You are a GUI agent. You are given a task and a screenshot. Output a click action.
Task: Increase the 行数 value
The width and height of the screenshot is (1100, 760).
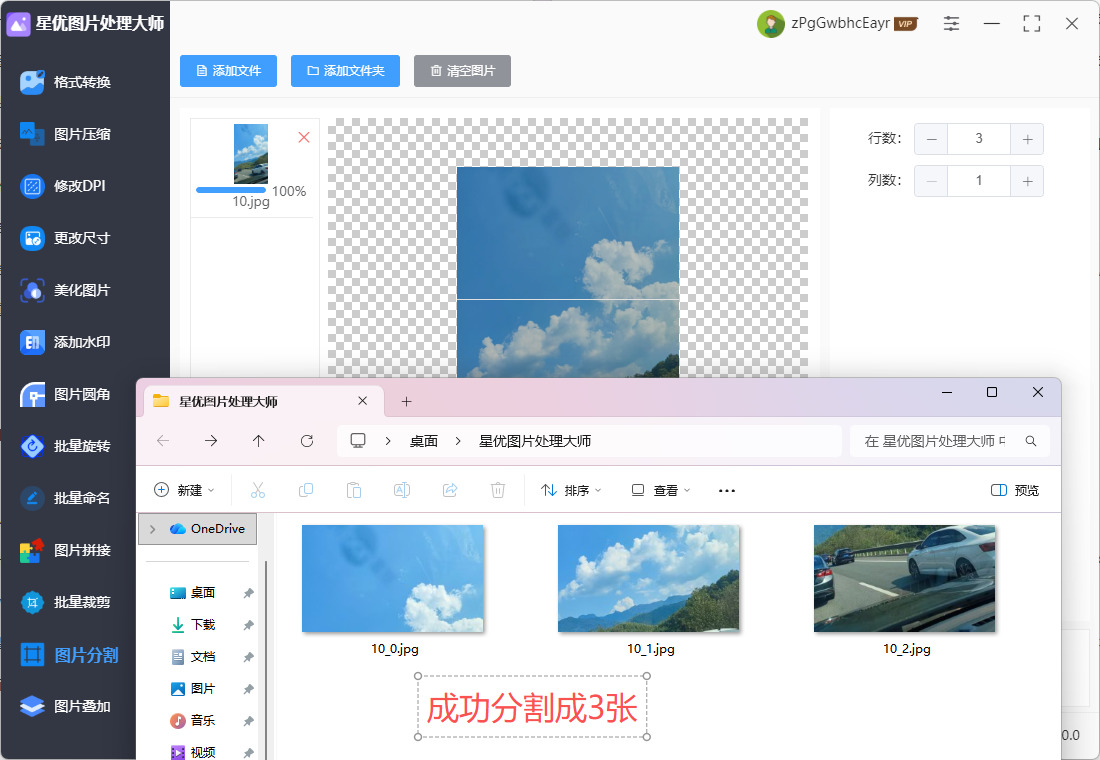pyautogui.click(x=1027, y=139)
